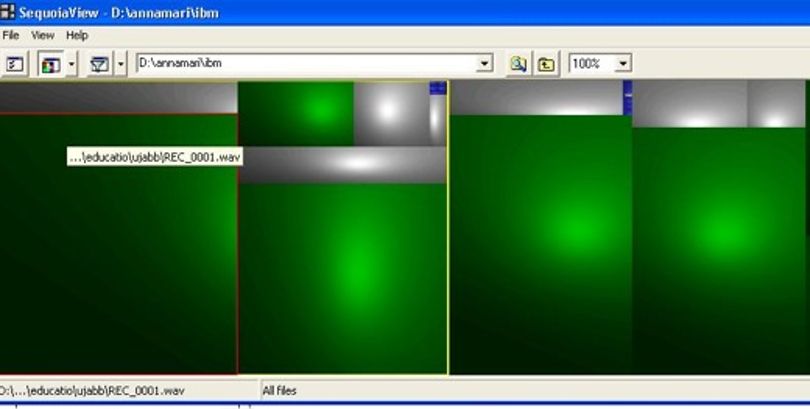Open the File menu
810x409 pixels.
pyautogui.click(x=10, y=35)
